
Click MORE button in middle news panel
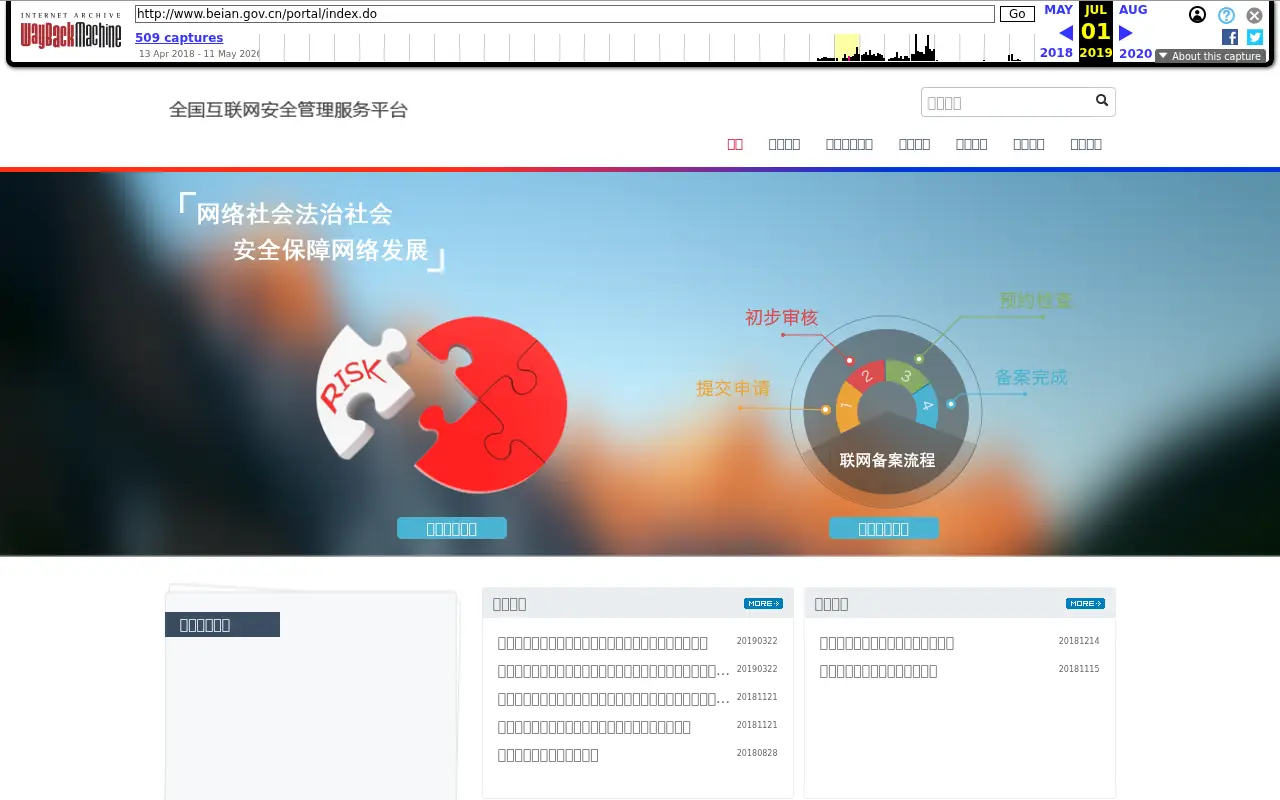(x=763, y=603)
